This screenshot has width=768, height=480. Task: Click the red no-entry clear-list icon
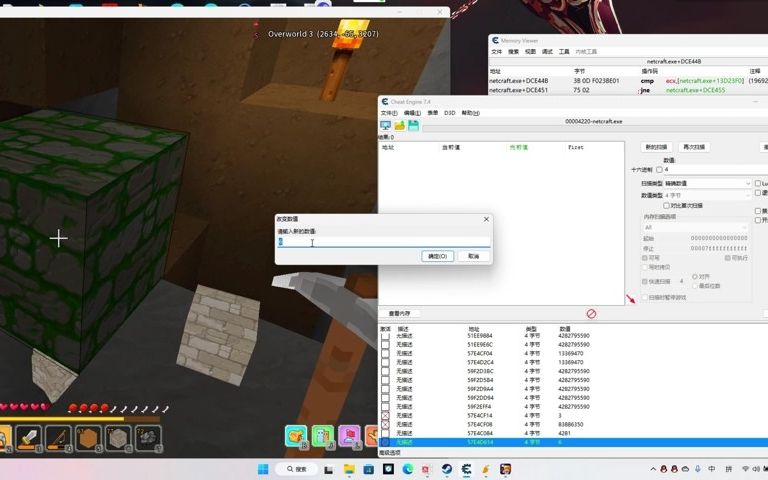[591, 313]
